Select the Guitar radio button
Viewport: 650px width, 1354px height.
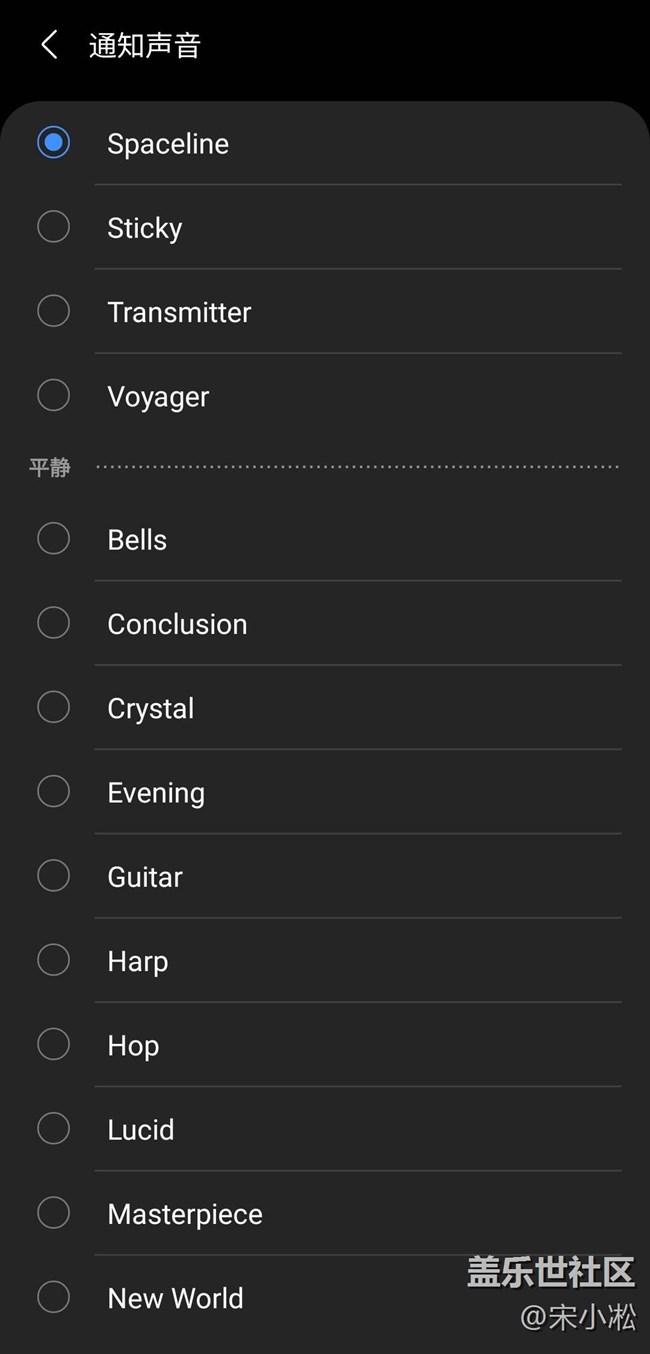tap(53, 876)
